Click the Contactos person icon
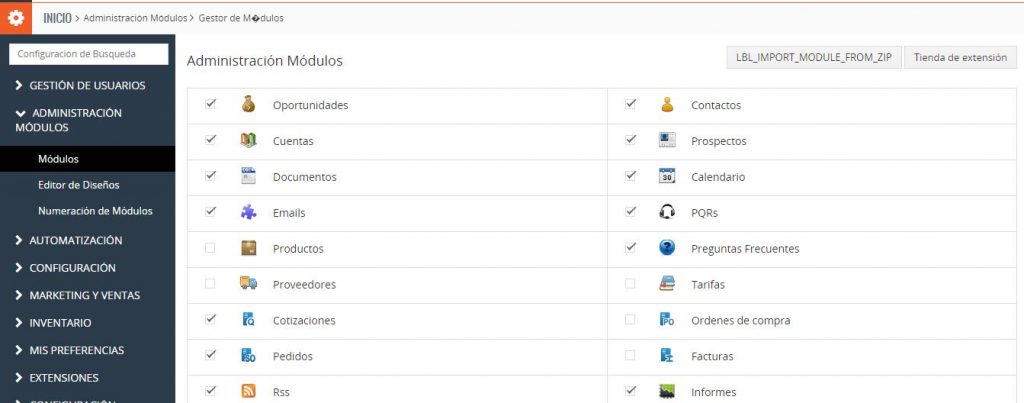1024x403 pixels. click(667, 104)
